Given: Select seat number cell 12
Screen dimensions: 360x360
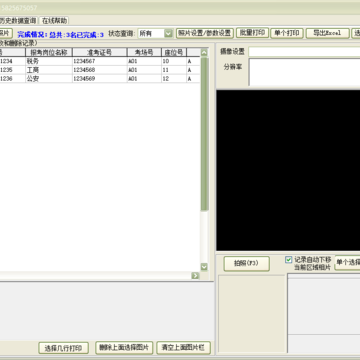Looking at the screenshot, I should (174, 79).
